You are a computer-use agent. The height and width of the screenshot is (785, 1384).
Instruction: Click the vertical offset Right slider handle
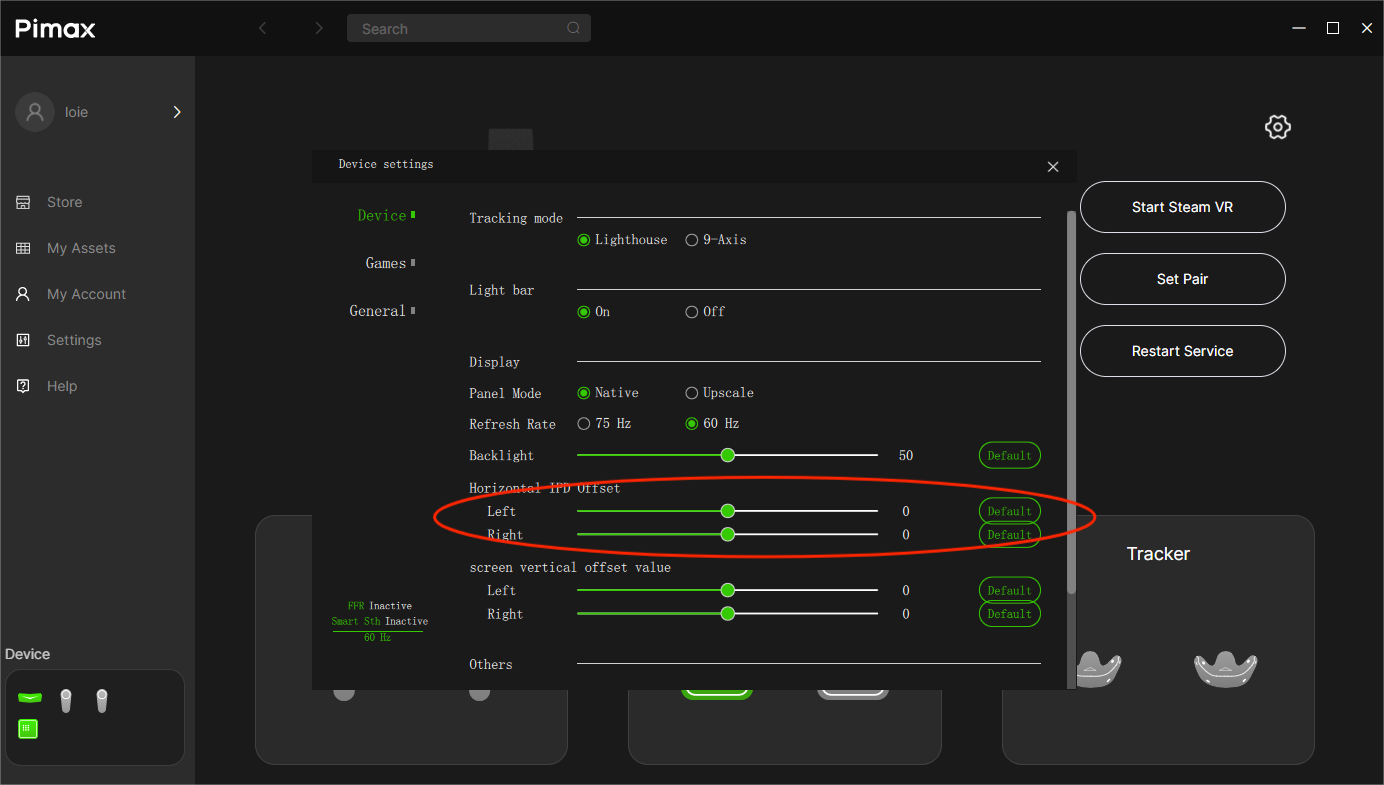[x=728, y=613]
